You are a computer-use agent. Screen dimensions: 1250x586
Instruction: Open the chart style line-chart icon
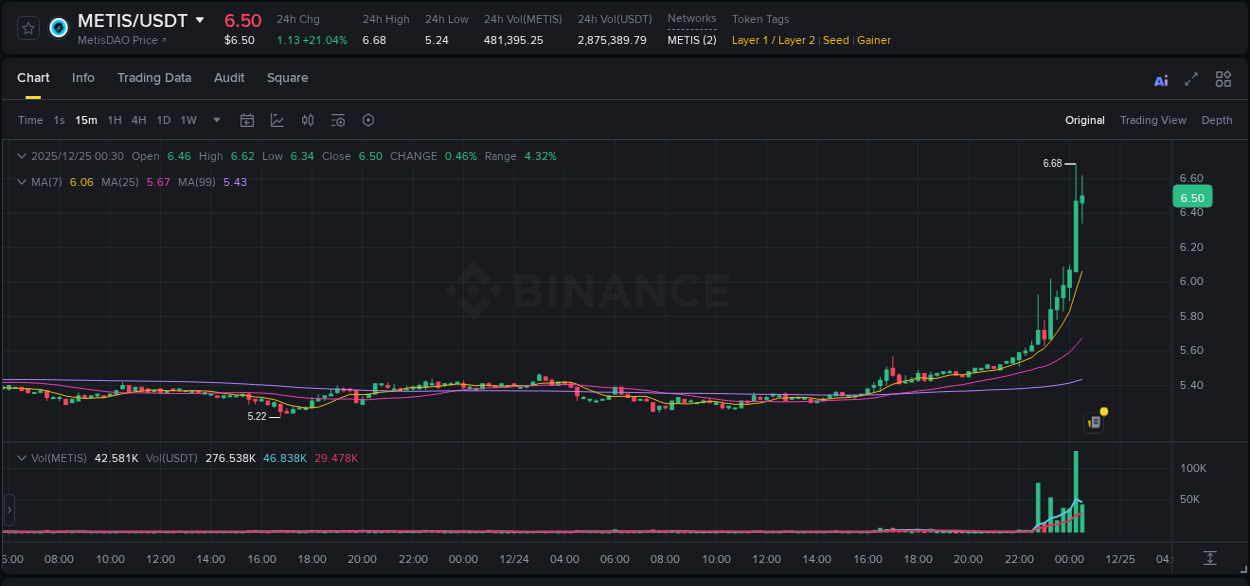click(277, 119)
